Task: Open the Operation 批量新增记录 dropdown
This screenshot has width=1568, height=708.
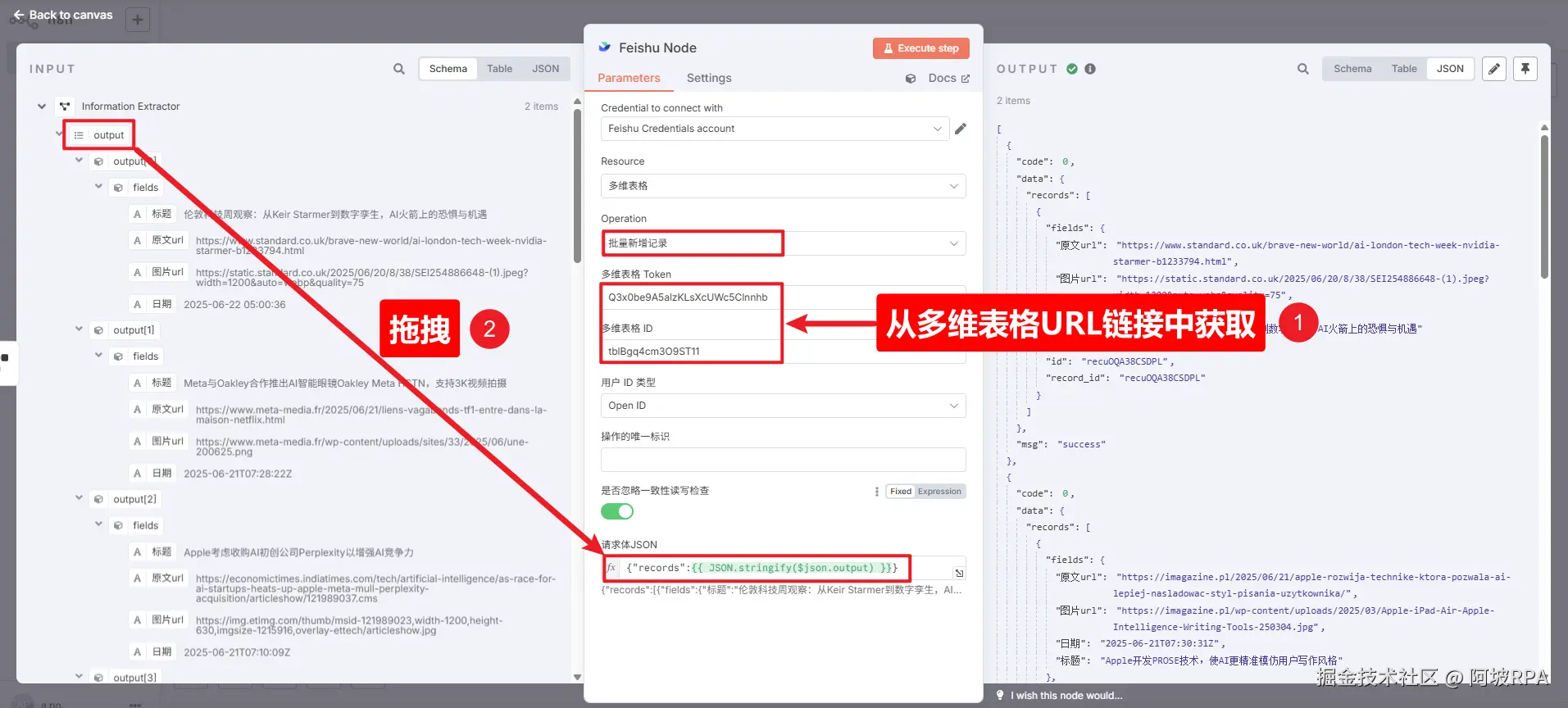Action: (783, 243)
